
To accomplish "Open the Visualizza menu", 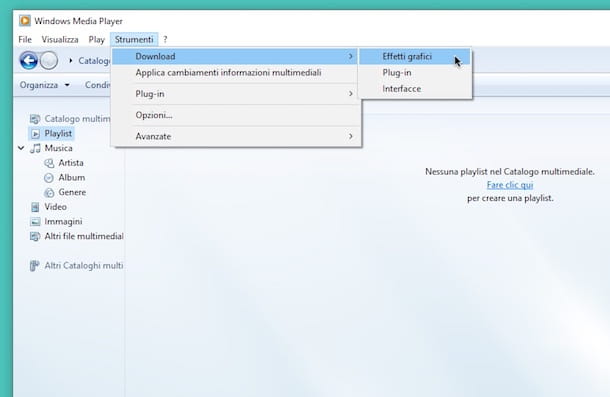I will click(60, 40).
